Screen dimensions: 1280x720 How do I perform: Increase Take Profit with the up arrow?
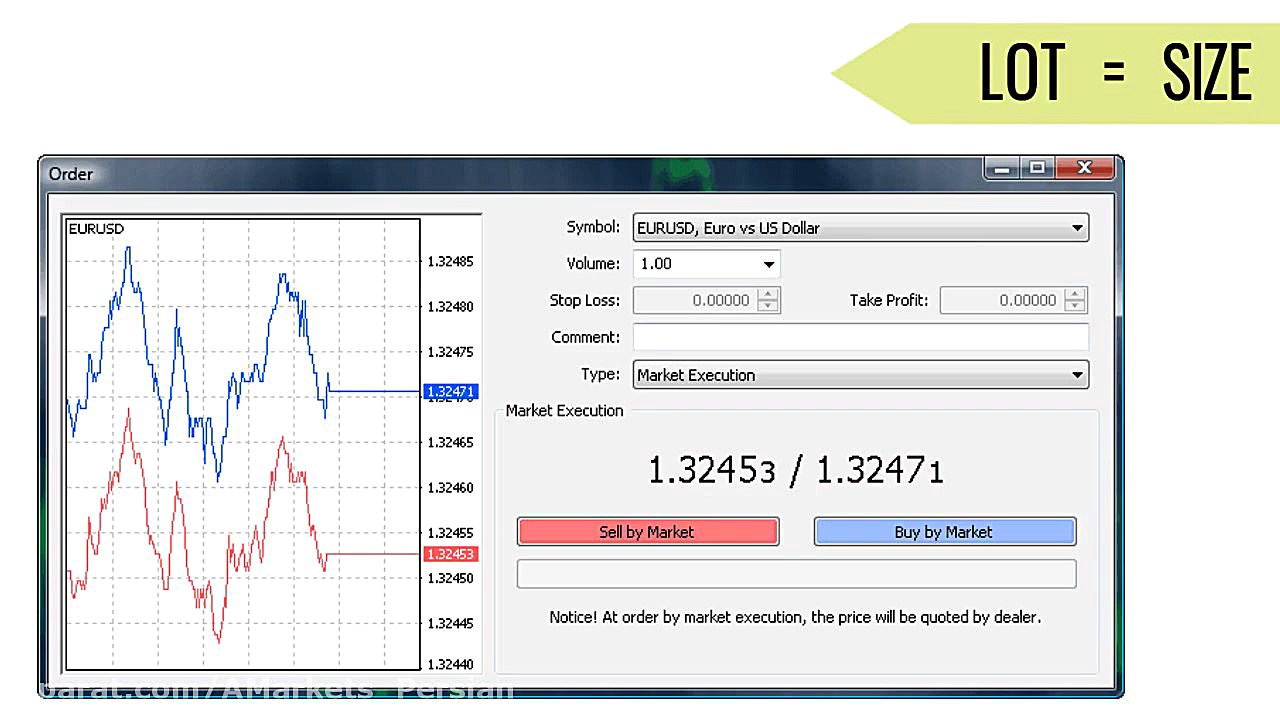(x=1075, y=294)
